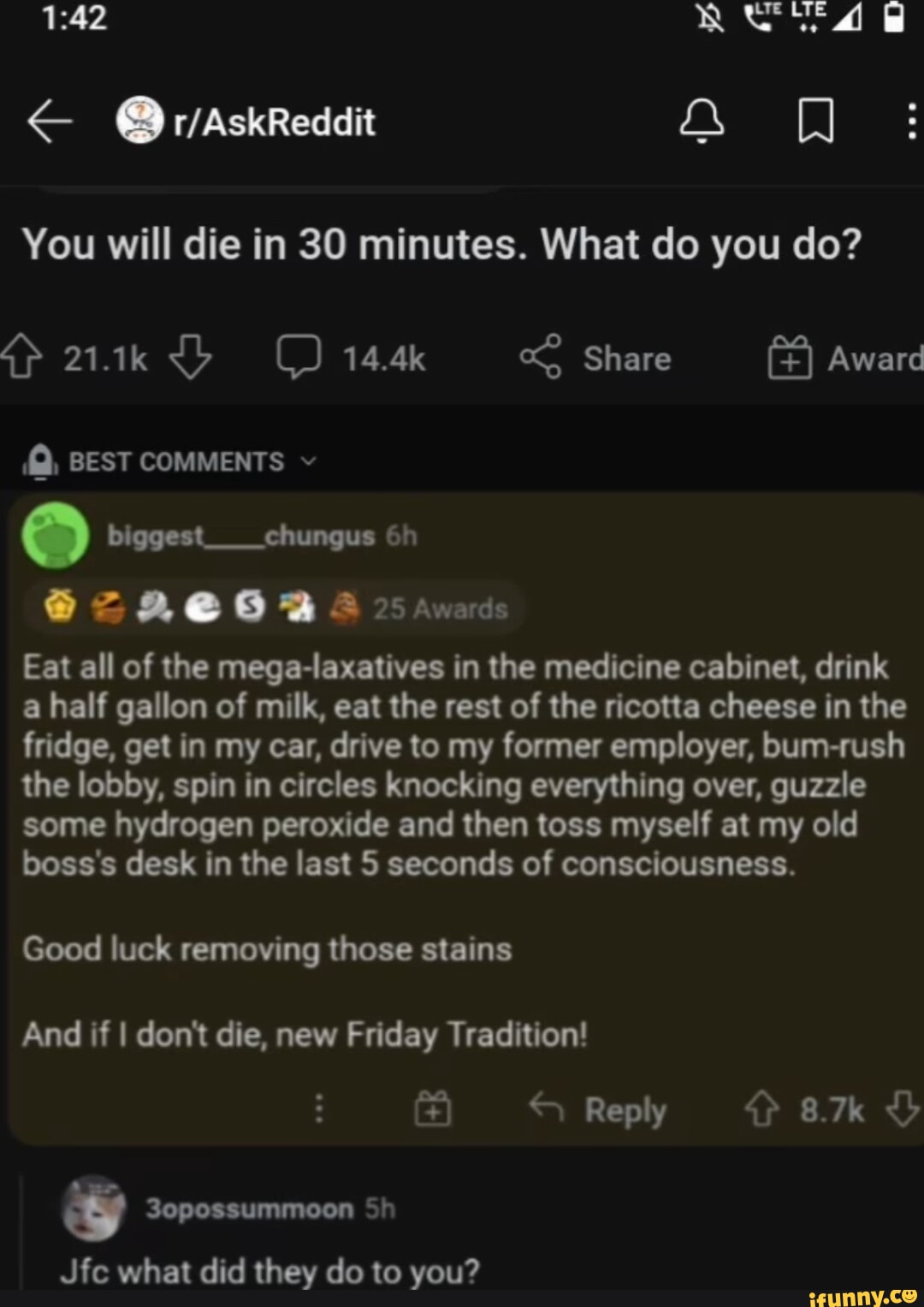Tap the back arrow
Viewport: 924px width, 1307px height.
coord(49,122)
